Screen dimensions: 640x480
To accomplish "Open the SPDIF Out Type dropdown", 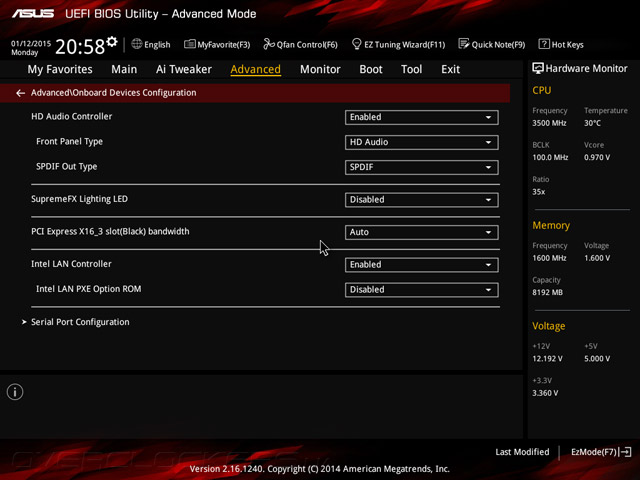I will point(421,167).
